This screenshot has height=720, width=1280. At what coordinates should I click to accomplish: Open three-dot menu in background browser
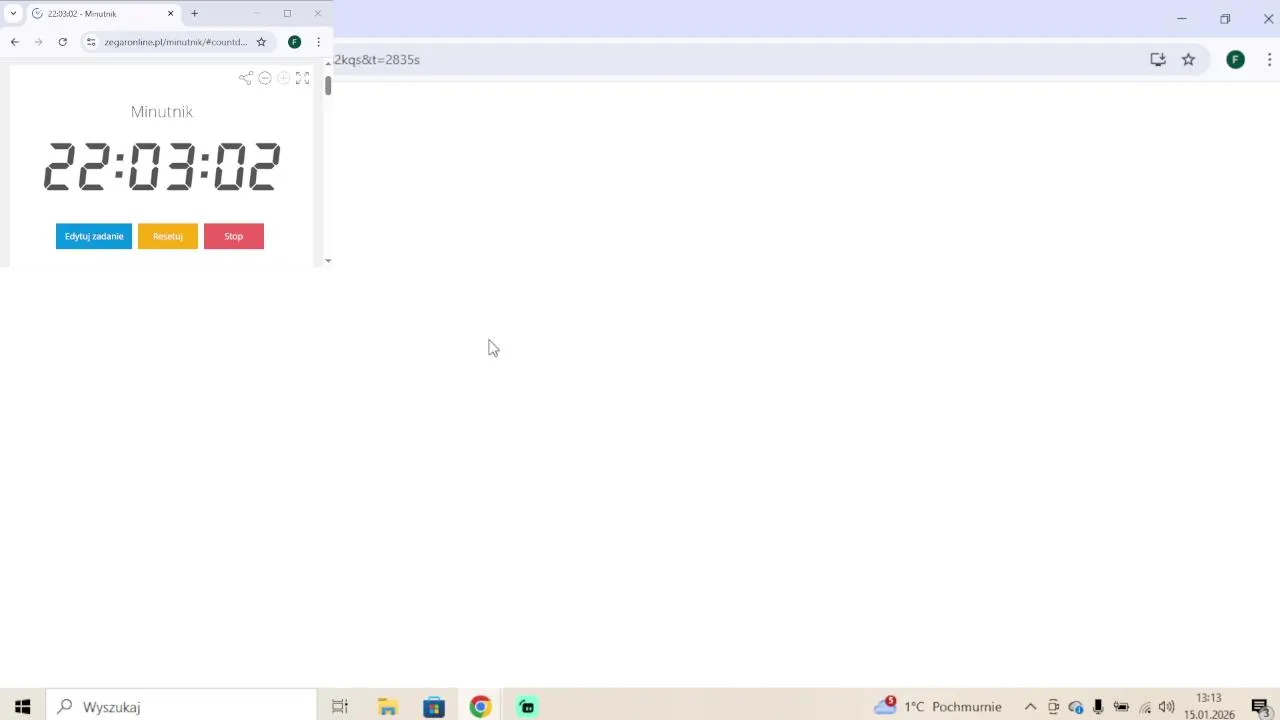(x=1270, y=60)
